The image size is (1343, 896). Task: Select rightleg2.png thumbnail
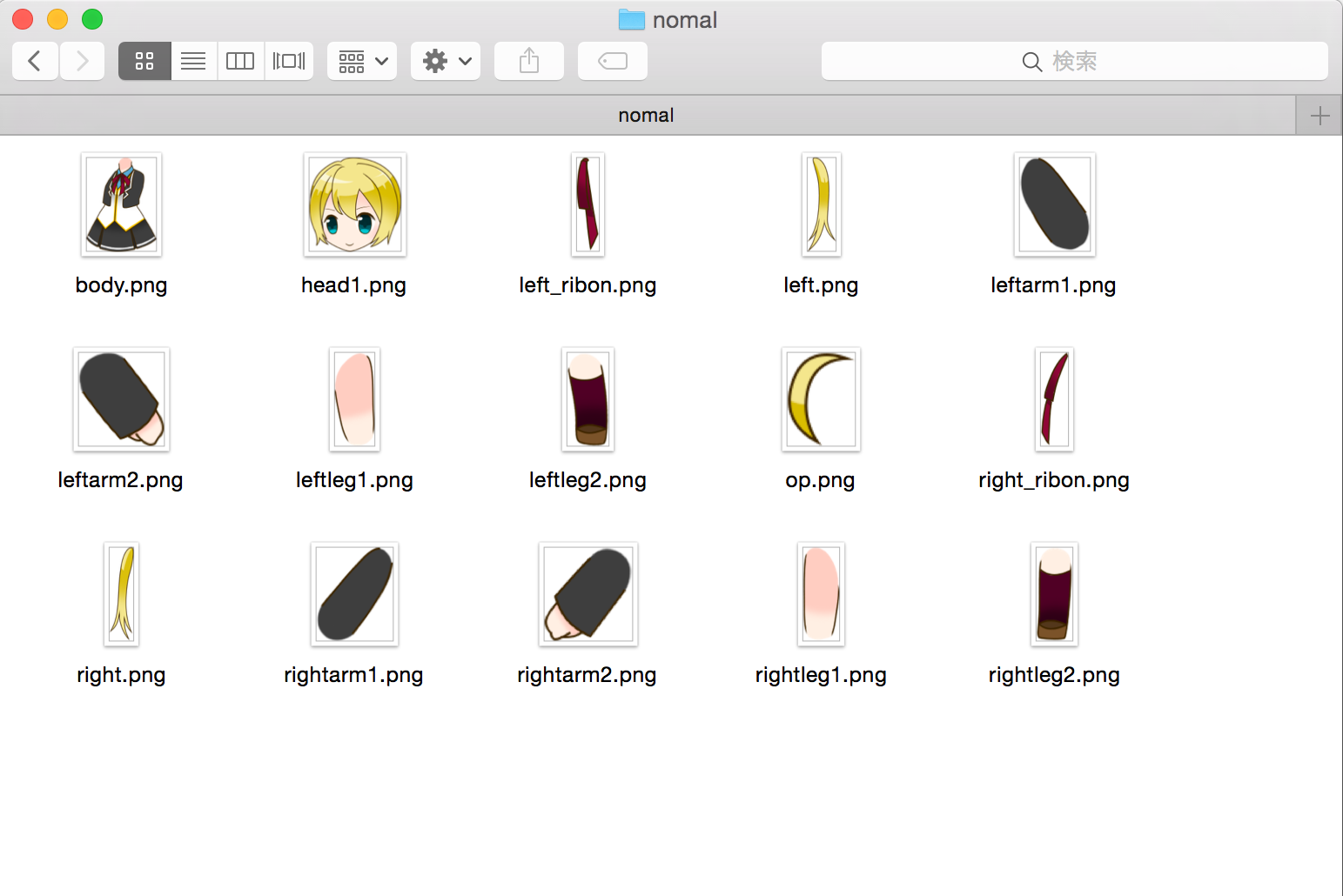(1054, 594)
